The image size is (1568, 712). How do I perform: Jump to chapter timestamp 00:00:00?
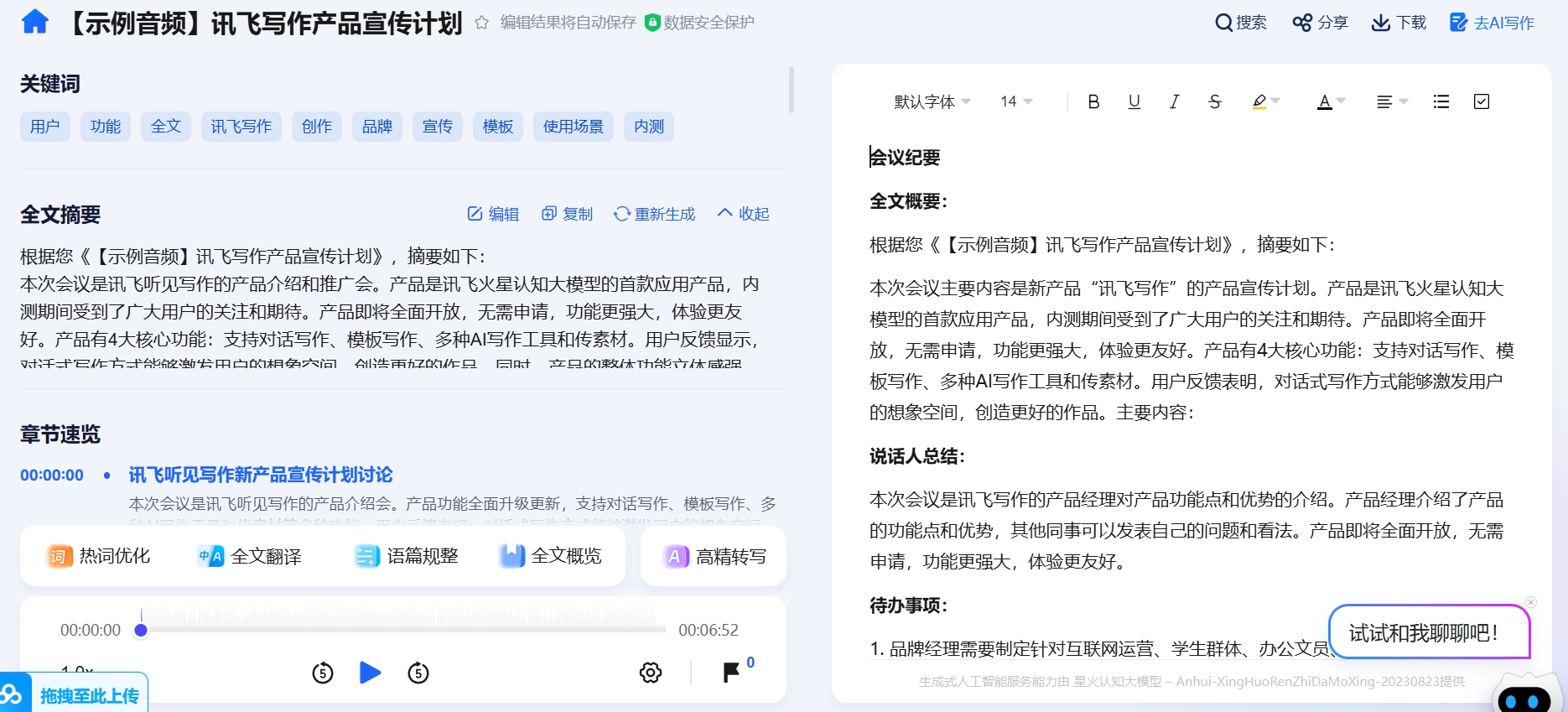coord(52,476)
